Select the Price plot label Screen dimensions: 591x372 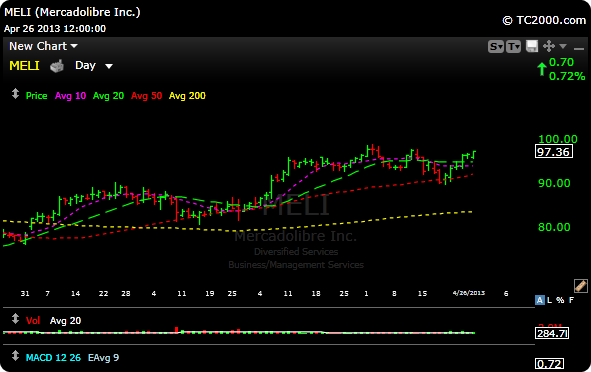pos(37,96)
